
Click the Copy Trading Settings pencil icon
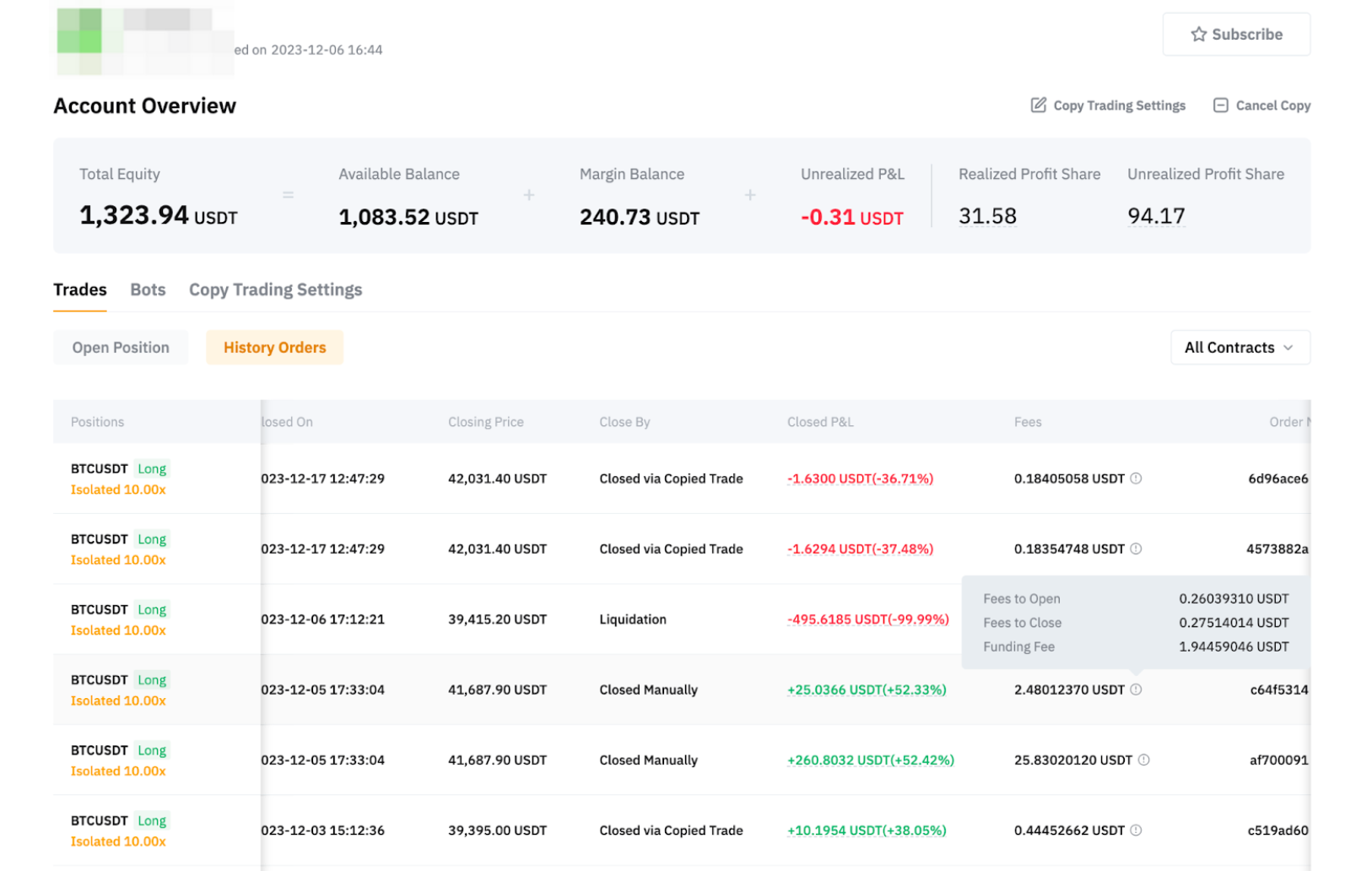click(1038, 105)
